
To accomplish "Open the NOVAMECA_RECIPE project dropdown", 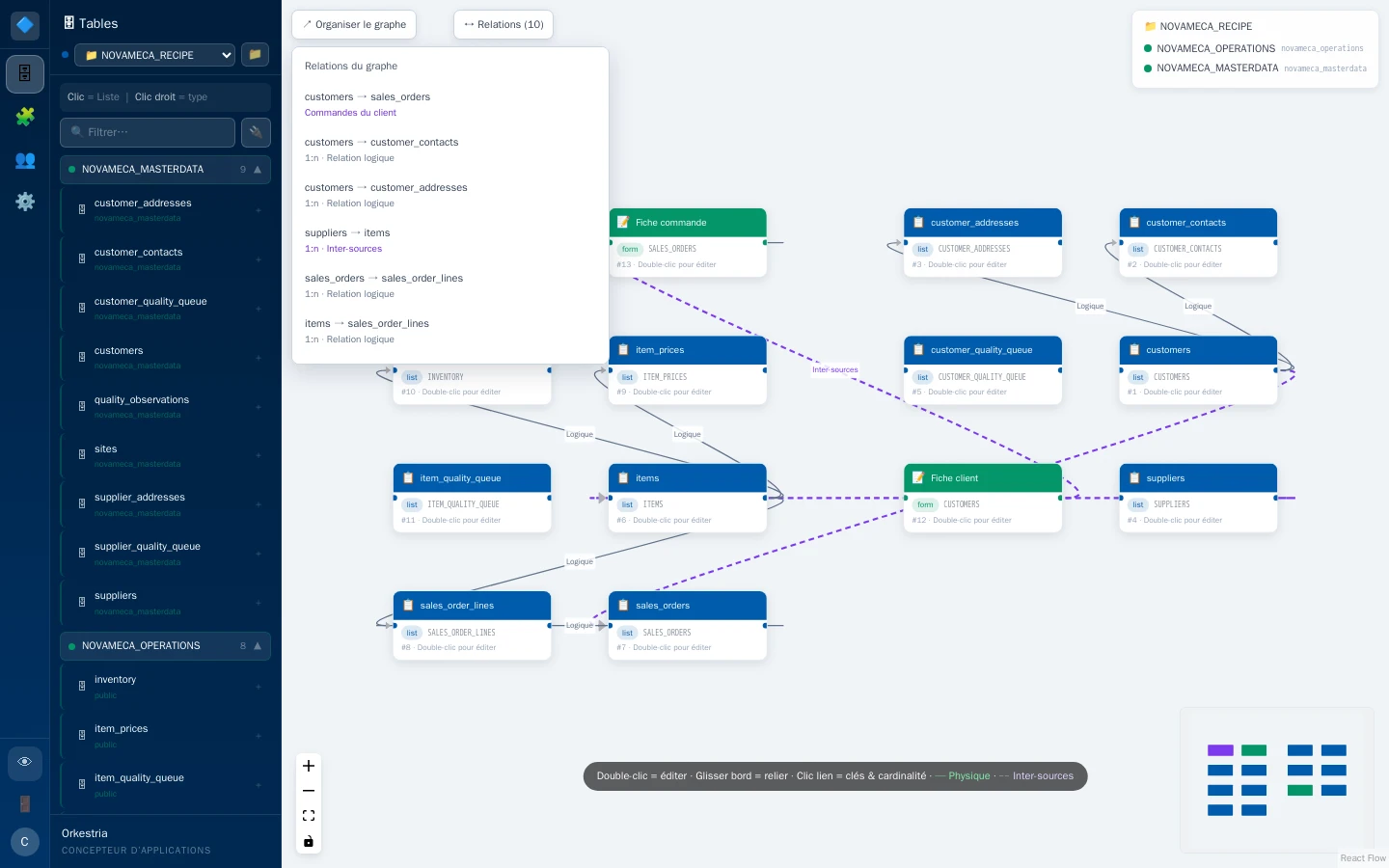I will [x=154, y=55].
